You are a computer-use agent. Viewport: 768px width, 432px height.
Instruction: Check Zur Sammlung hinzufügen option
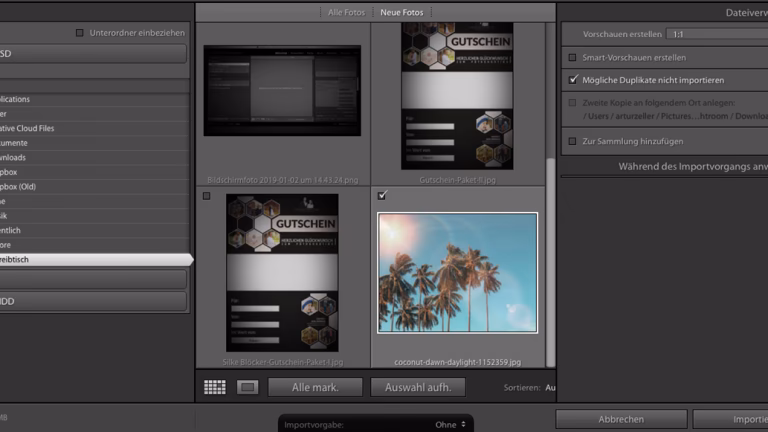click(573, 141)
